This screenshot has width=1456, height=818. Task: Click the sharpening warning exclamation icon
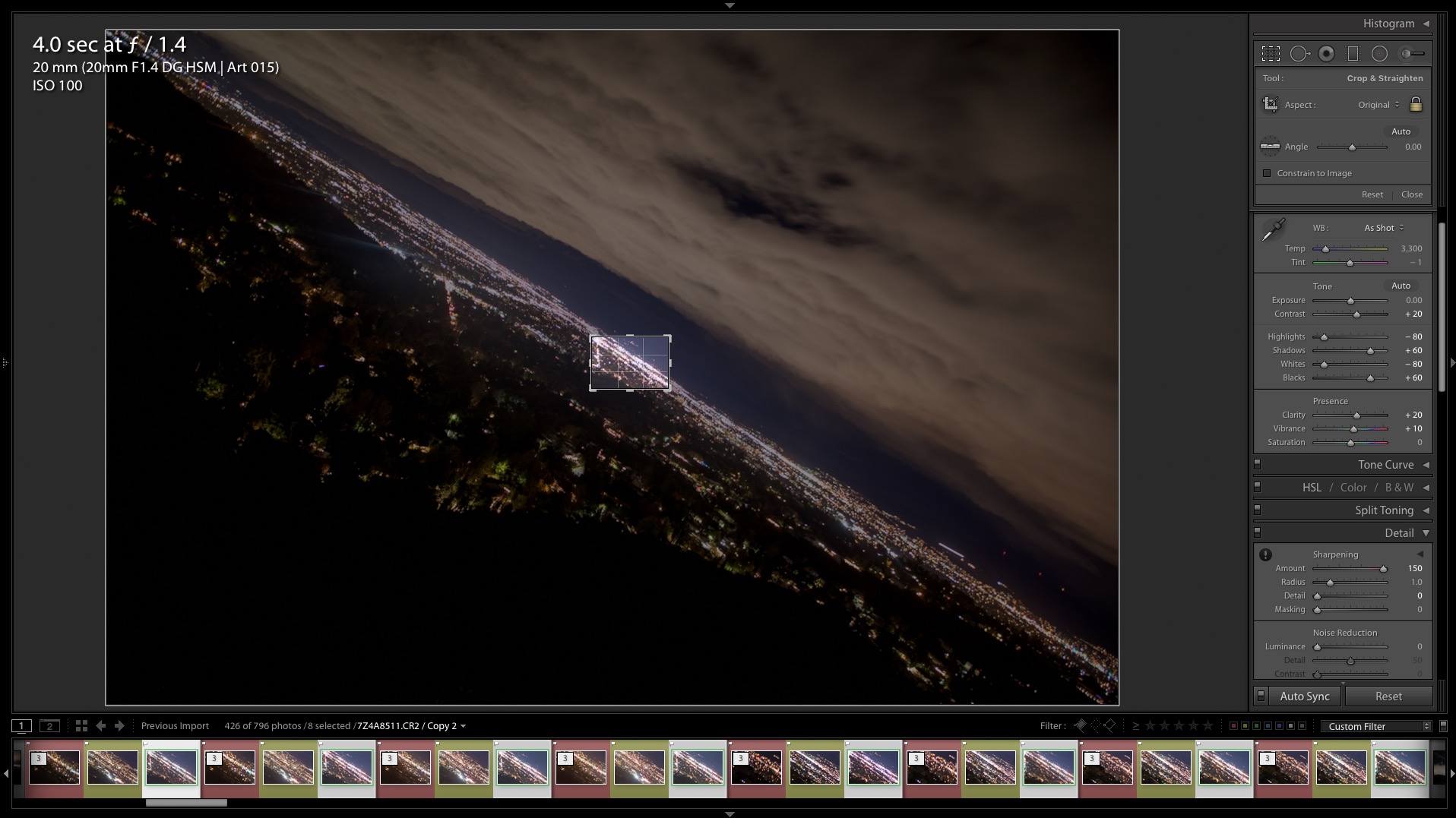(x=1265, y=554)
